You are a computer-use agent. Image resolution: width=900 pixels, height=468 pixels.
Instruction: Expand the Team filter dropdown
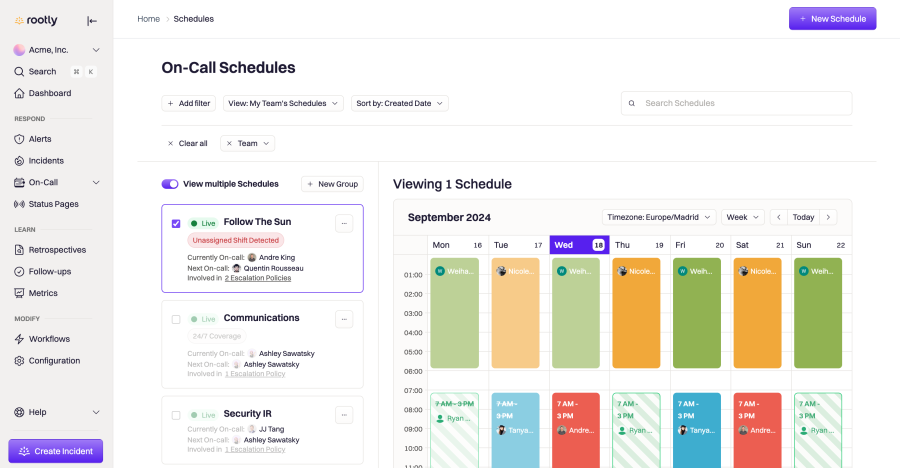coord(266,144)
